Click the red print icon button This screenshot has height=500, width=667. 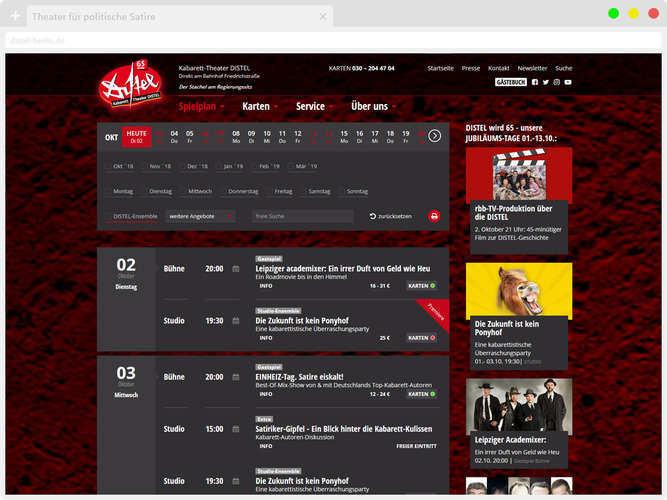click(x=434, y=216)
